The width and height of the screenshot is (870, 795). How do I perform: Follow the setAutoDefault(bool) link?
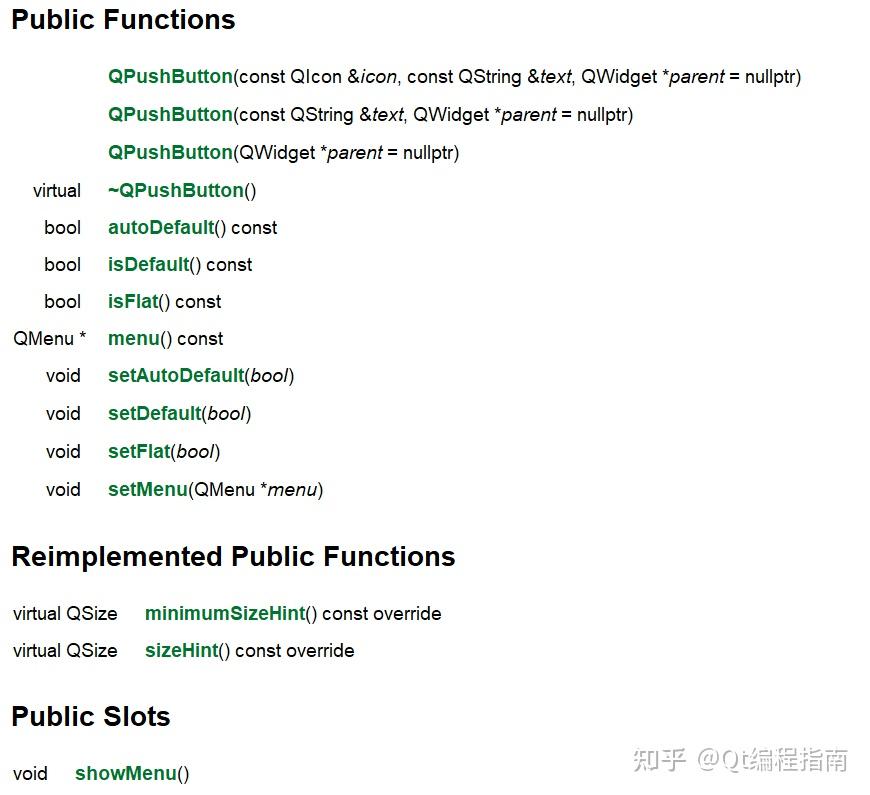176,376
